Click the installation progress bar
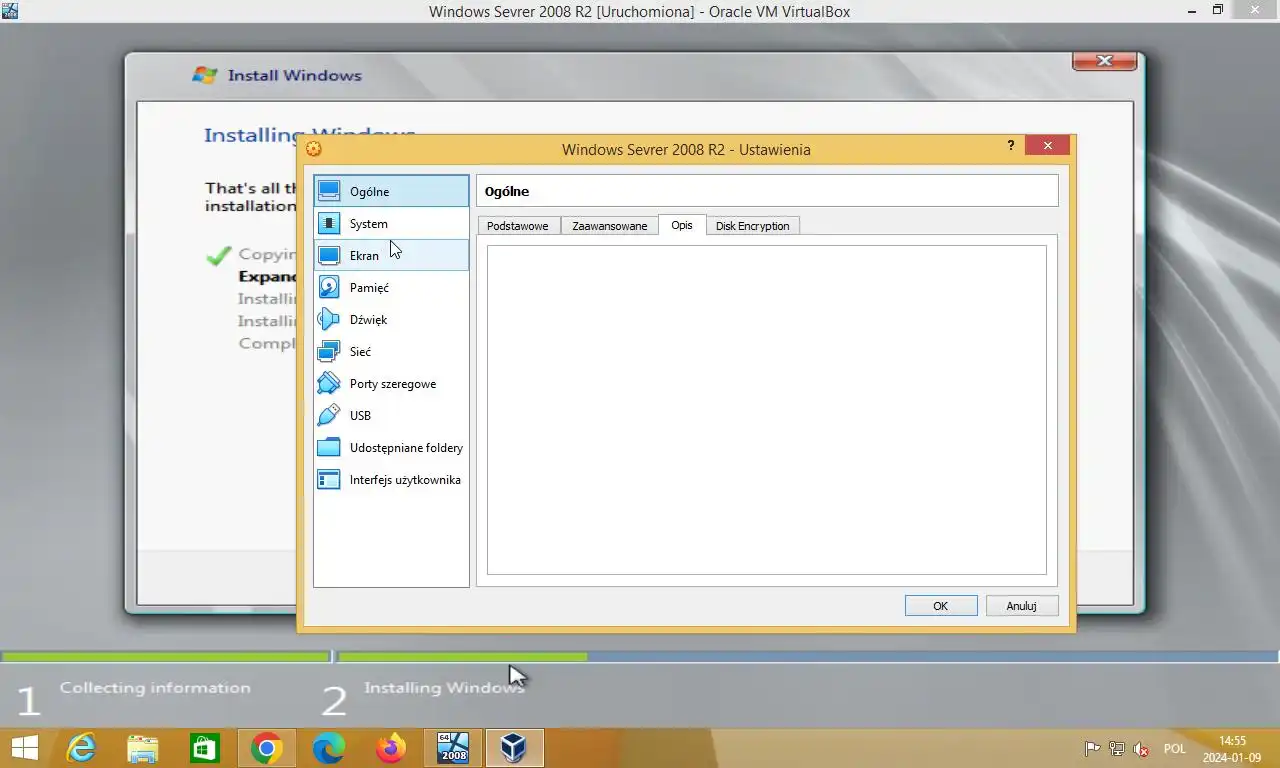Viewport: 1280px width, 768px height. (640, 657)
